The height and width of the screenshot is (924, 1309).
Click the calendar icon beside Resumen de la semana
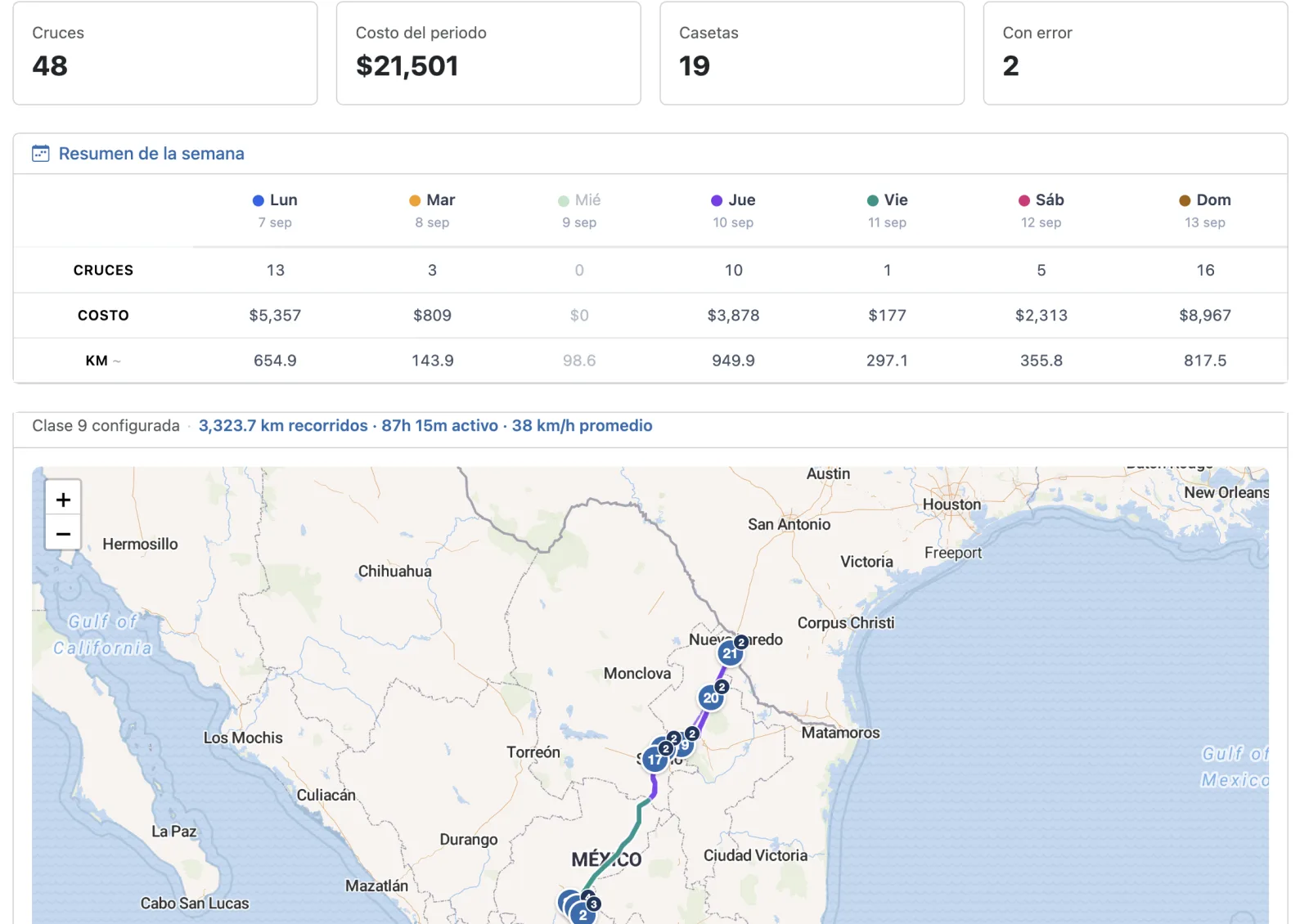[x=40, y=154]
